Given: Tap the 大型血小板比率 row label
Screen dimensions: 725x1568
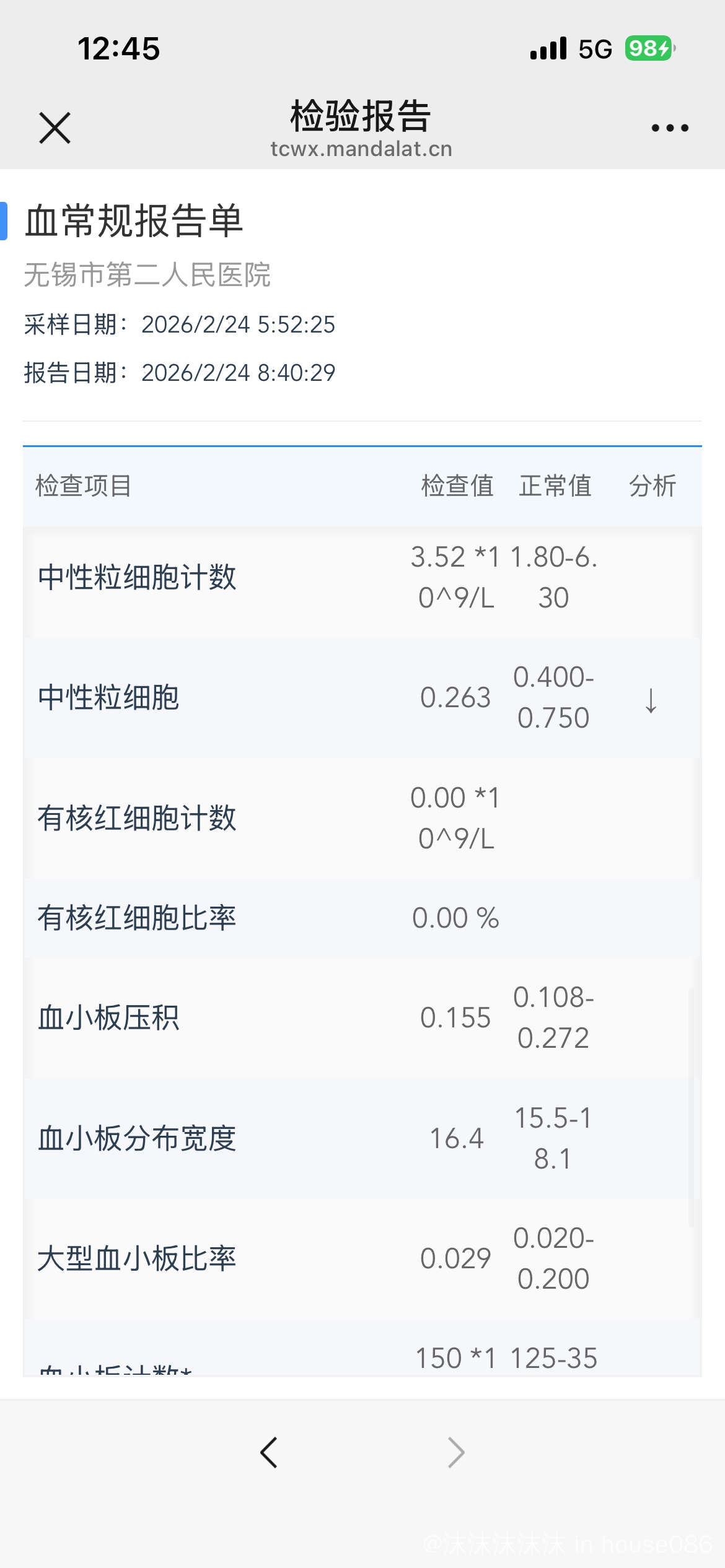Looking at the screenshot, I should point(137,1259).
